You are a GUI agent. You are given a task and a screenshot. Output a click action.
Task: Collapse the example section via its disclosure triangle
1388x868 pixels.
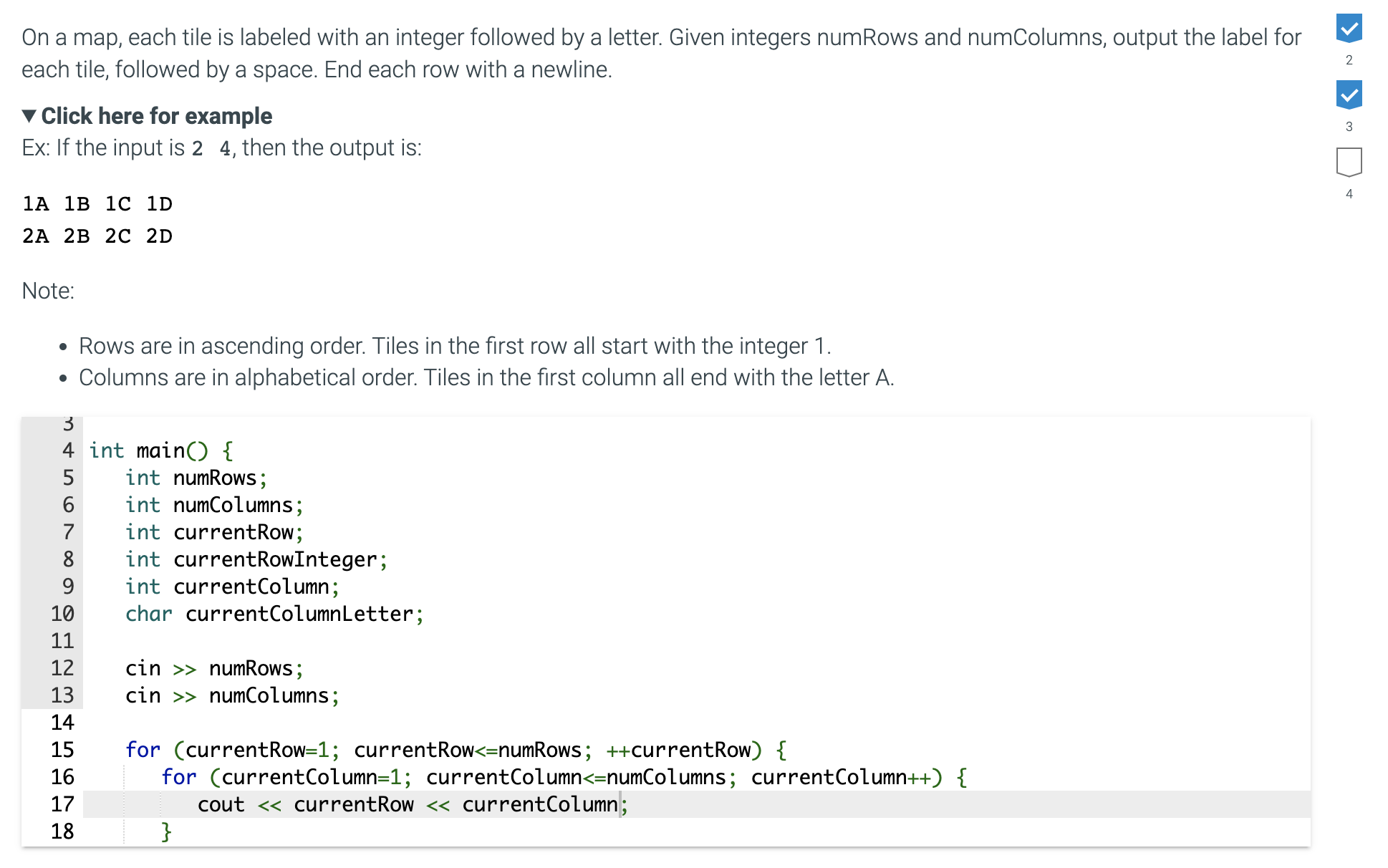[29, 115]
